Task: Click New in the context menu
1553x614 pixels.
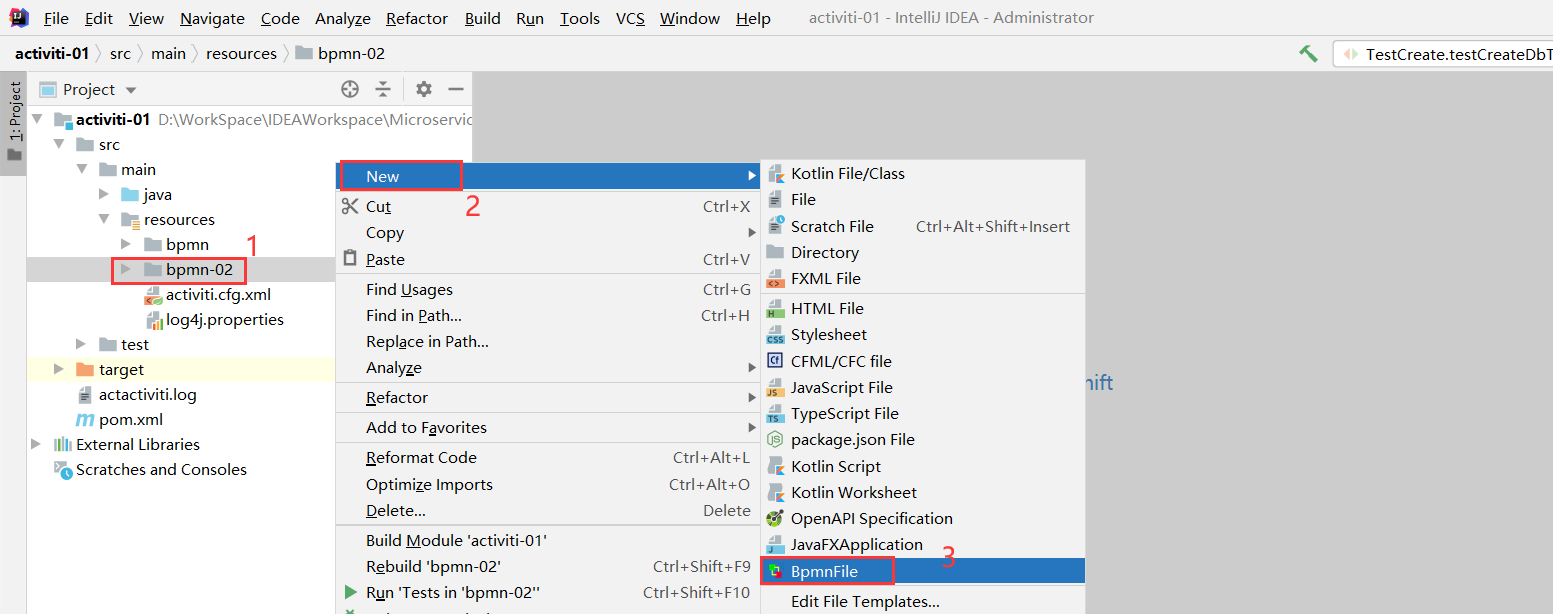Action: pos(548,176)
